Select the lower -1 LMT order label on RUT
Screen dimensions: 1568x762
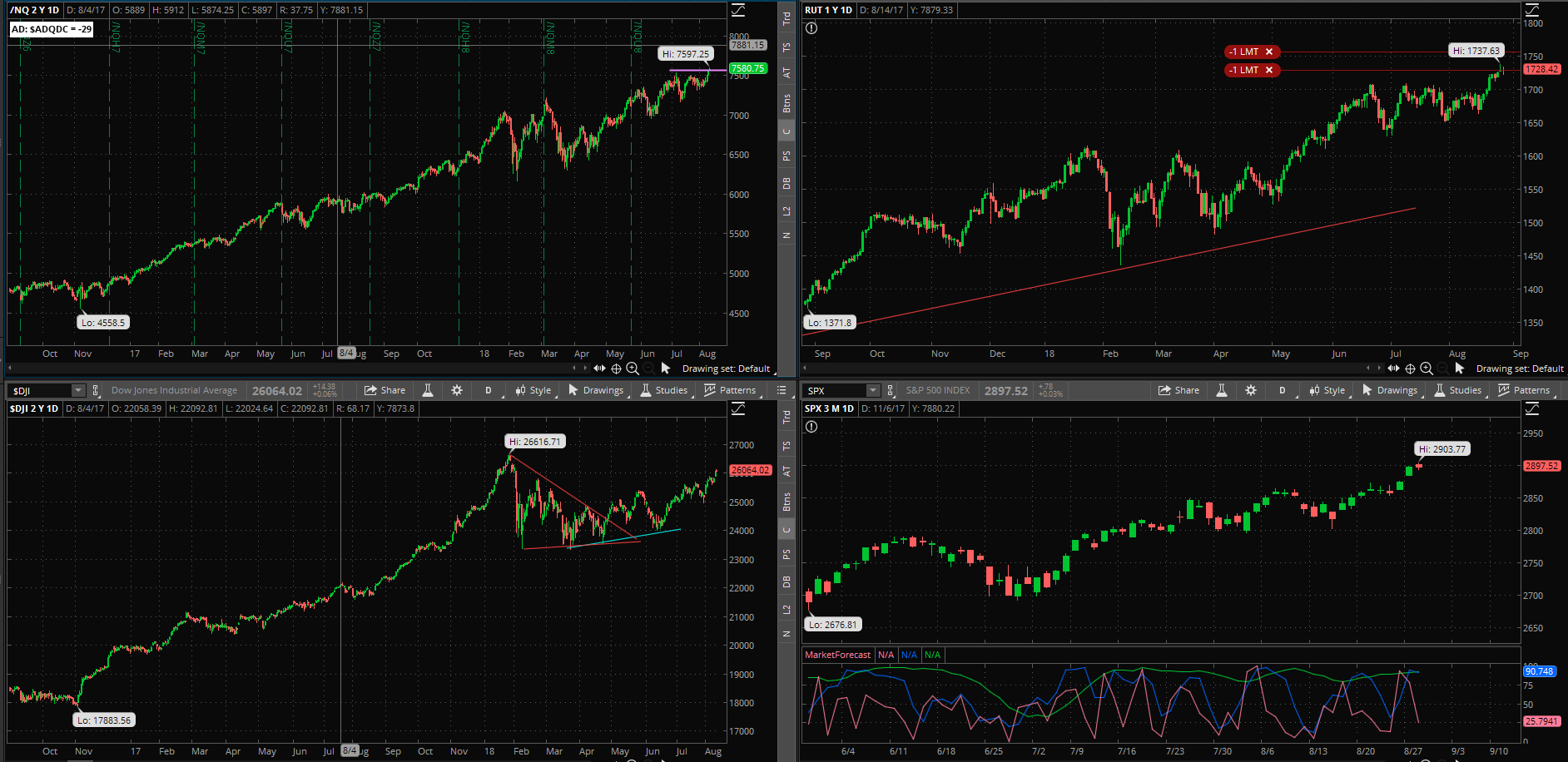click(x=1243, y=70)
